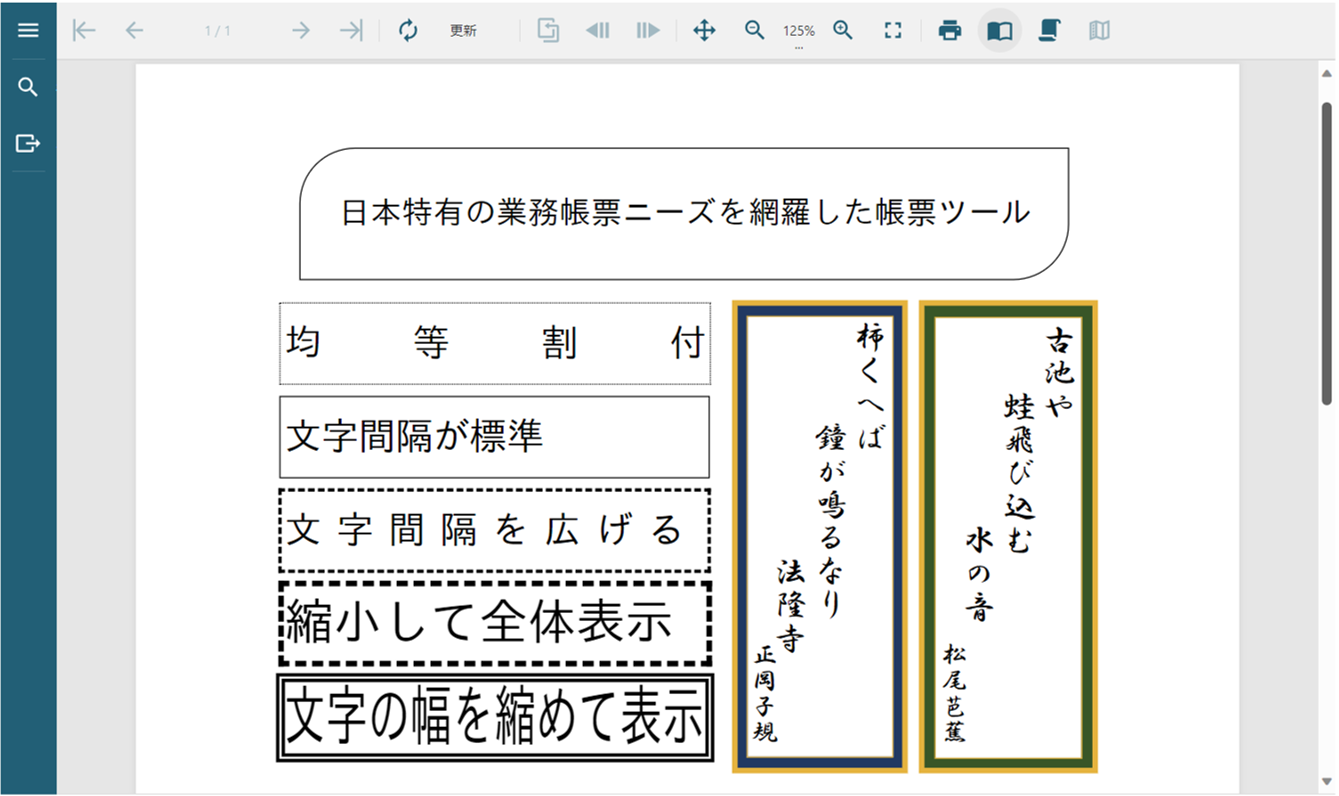Image resolution: width=1339 pixels, height=796 pixels.
Task: Switch to single page view
Action: 999,30
